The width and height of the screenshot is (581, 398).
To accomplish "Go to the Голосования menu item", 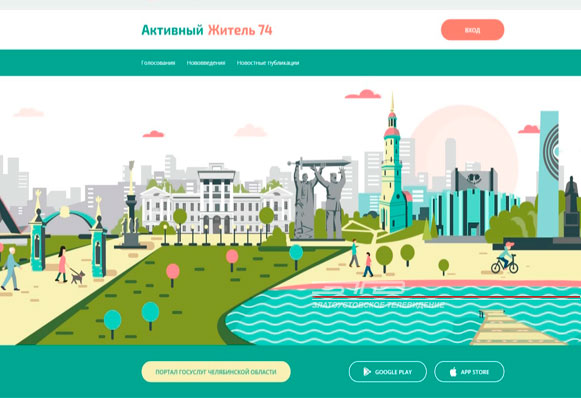I will tap(158, 63).
